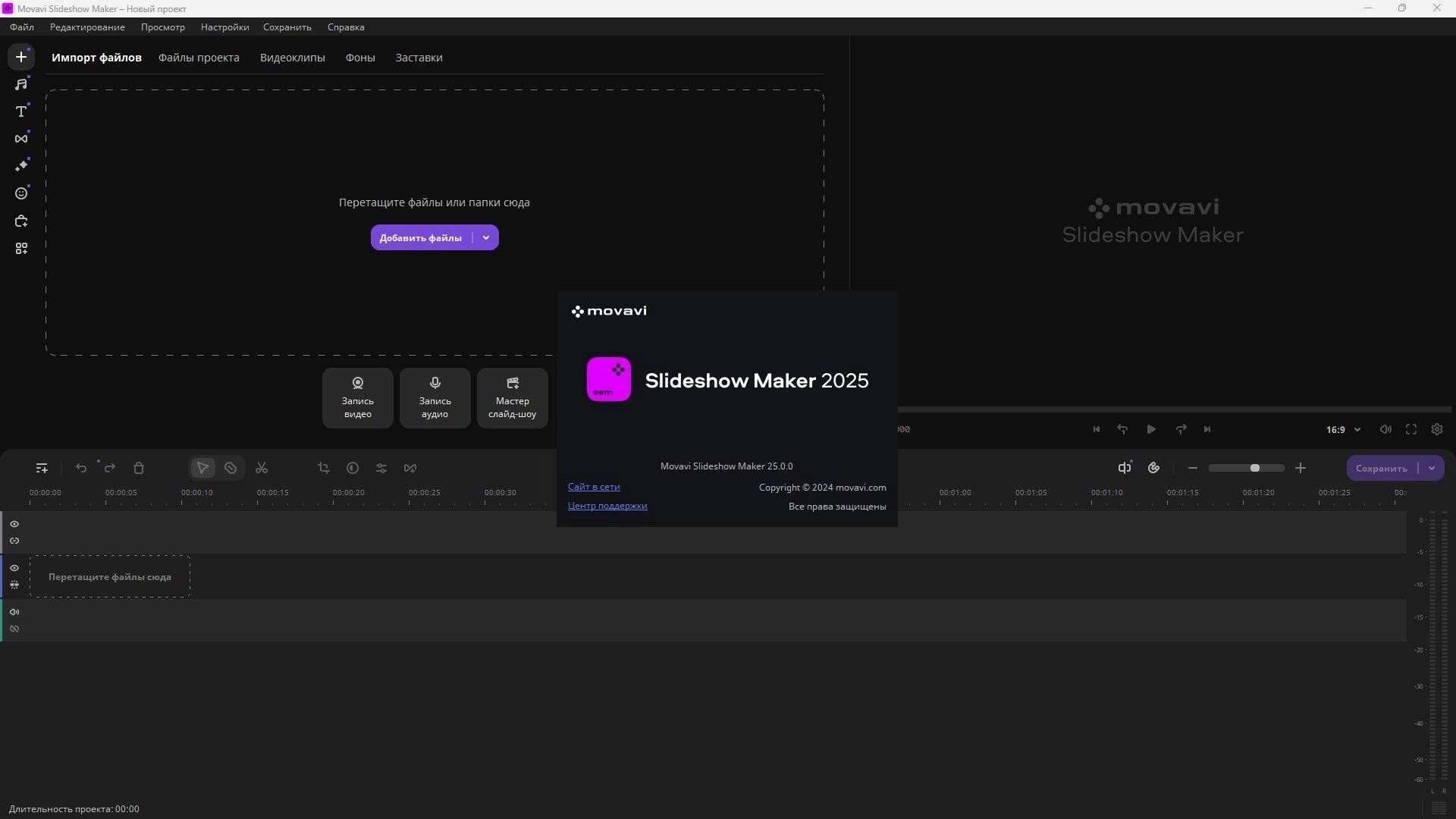The height and width of the screenshot is (819, 1456).
Task: Expand the Add files dropdown arrow
Action: pyautogui.click(x=486, y=238)
